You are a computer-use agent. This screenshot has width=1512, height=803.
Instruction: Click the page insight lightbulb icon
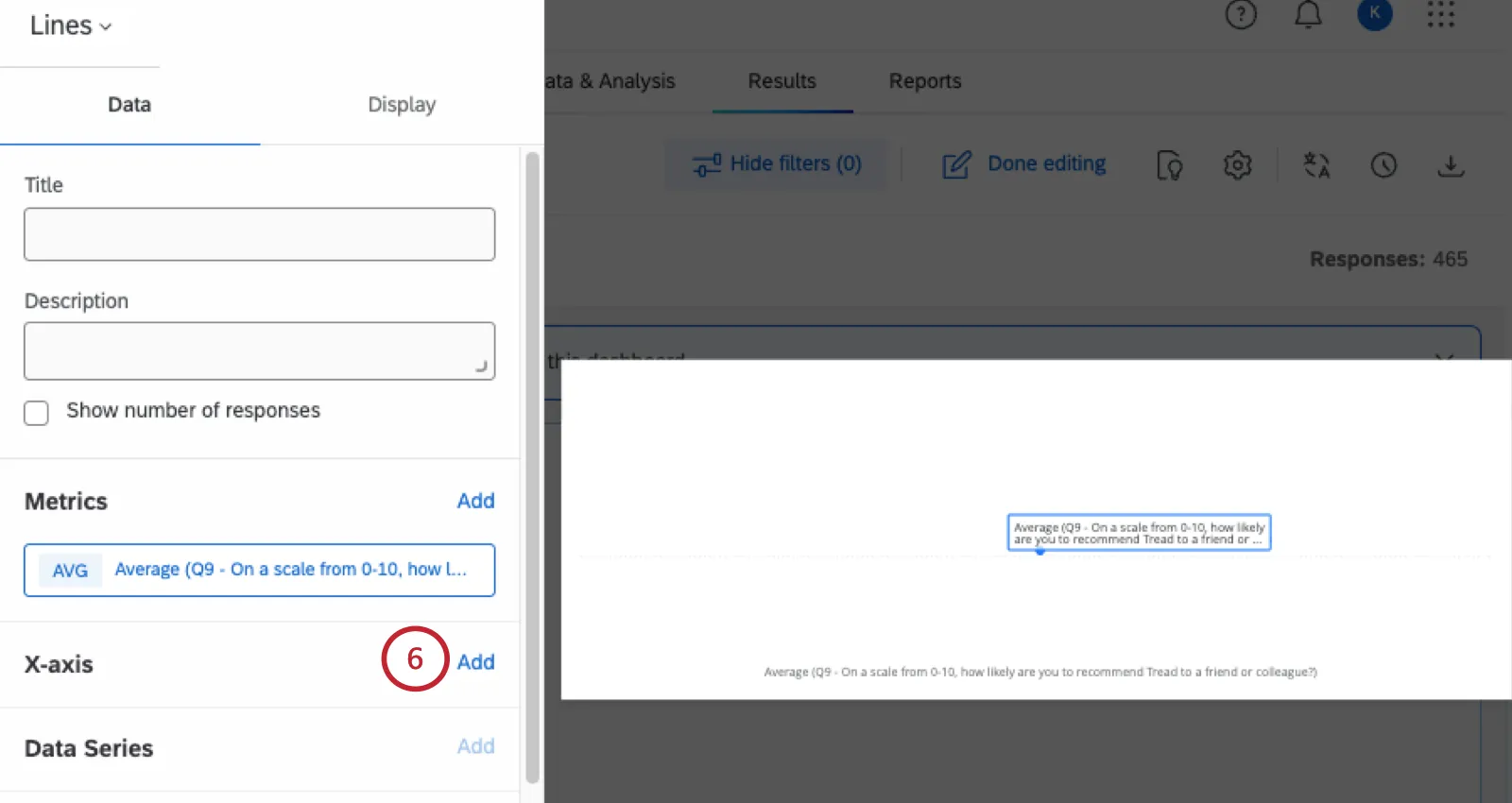click(1170, 165)
